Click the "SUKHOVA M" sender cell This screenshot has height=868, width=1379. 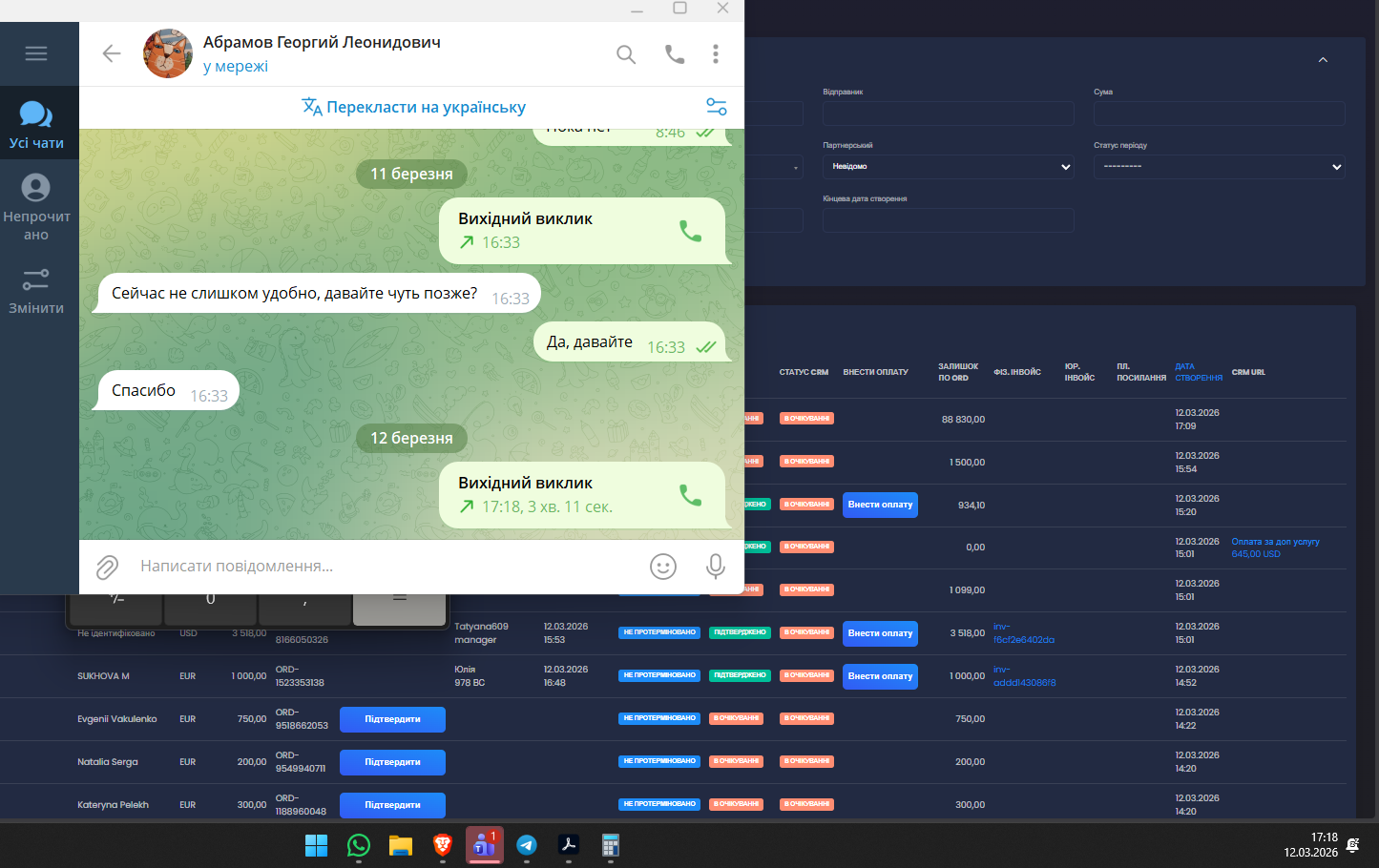point(103,676)
